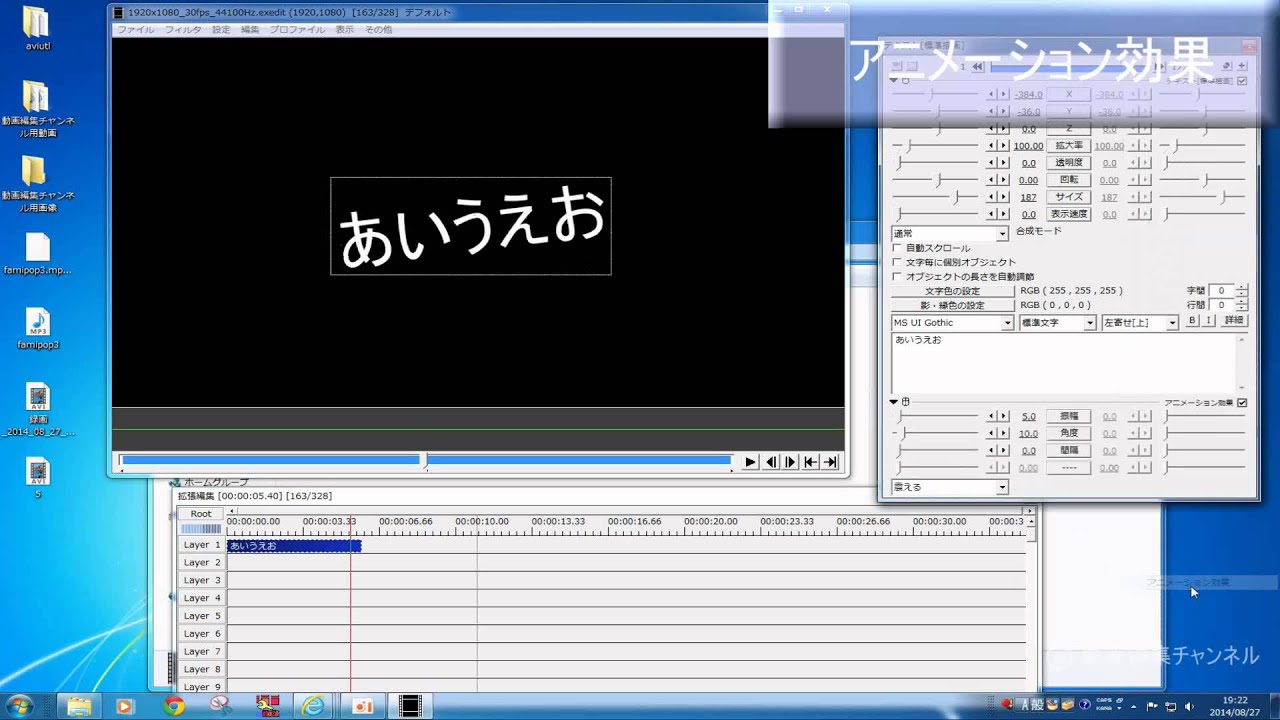Screen dimensions: 1280x720
Task: Jump to the first frame
Action: click(810, 462)
